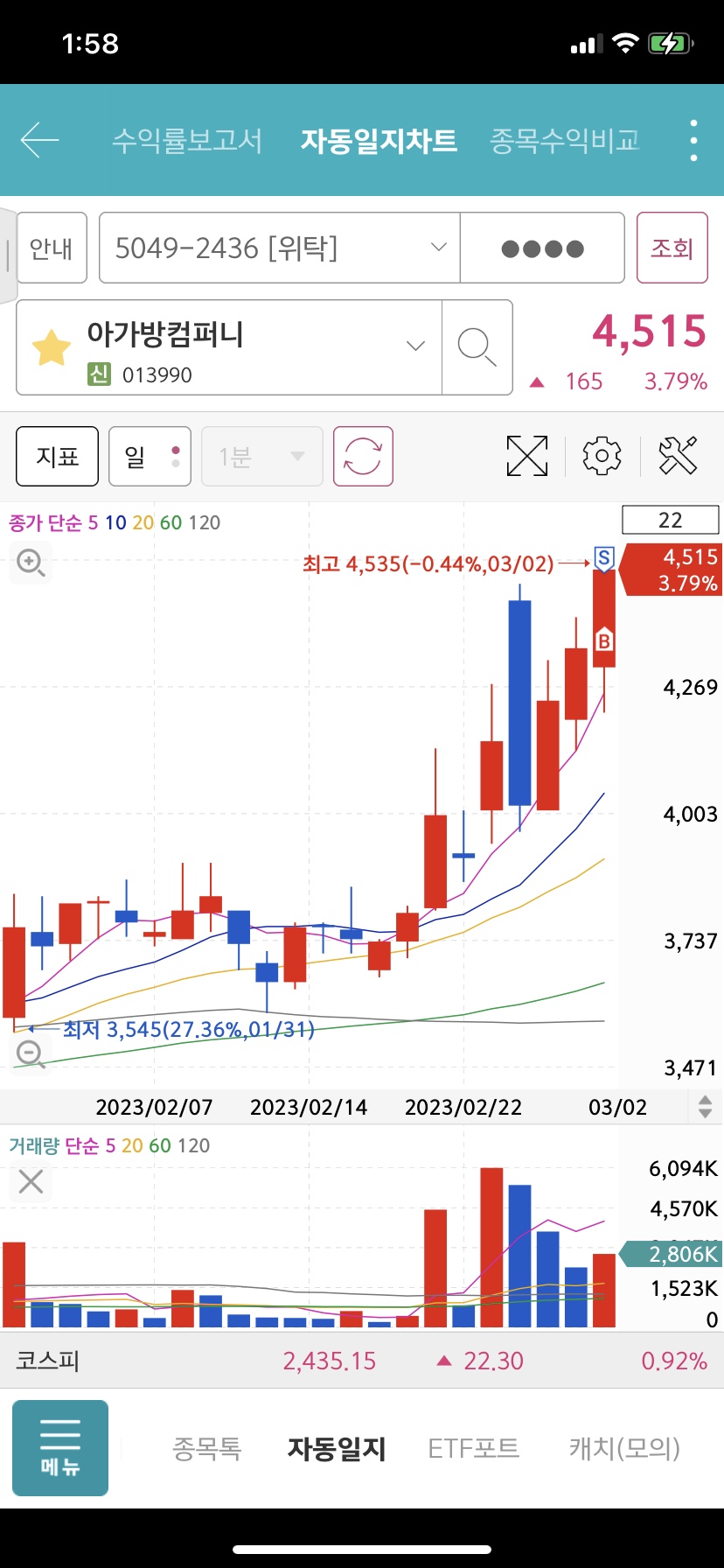Tap the green 신 credit badge
This screenshot has height=1568, width=724.
click(99, 374)
